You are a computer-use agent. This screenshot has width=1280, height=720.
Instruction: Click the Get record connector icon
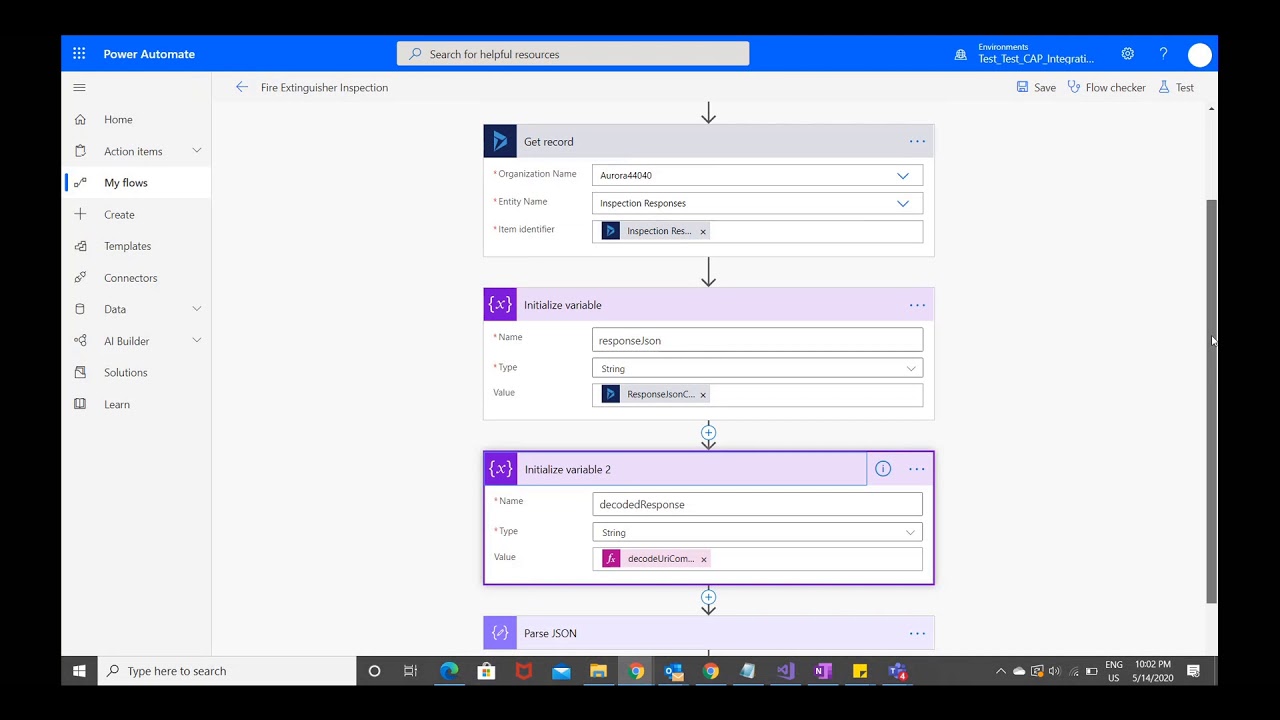point(500,141)
